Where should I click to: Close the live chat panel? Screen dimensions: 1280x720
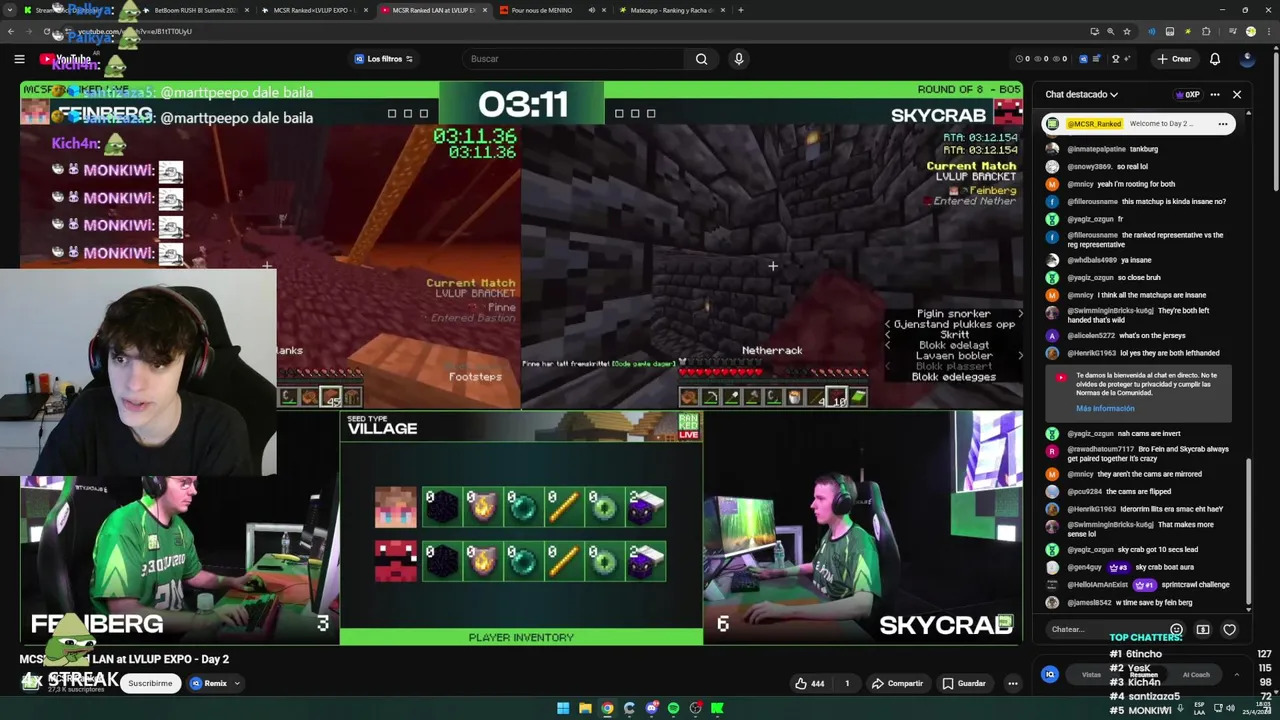1237,95
